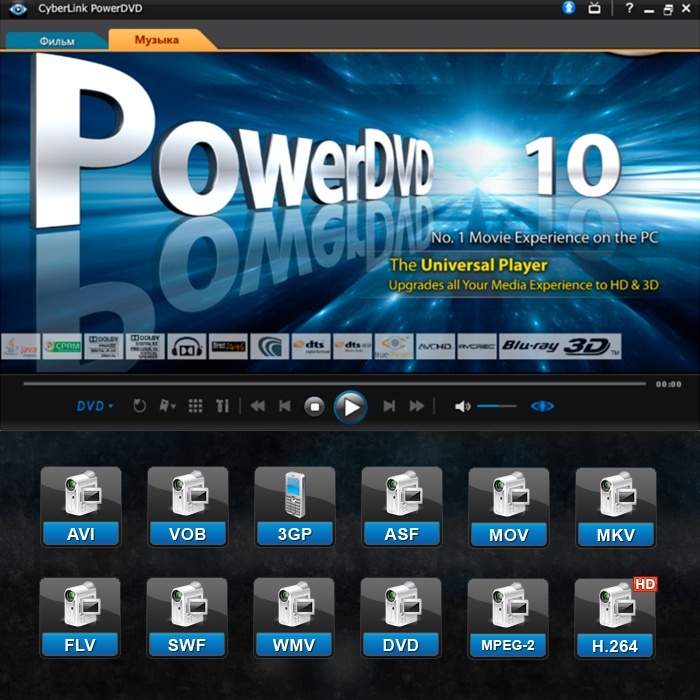Select the MOV format icon
The width and height of the screenshot is (700, 700).
[x=509, y=508]
